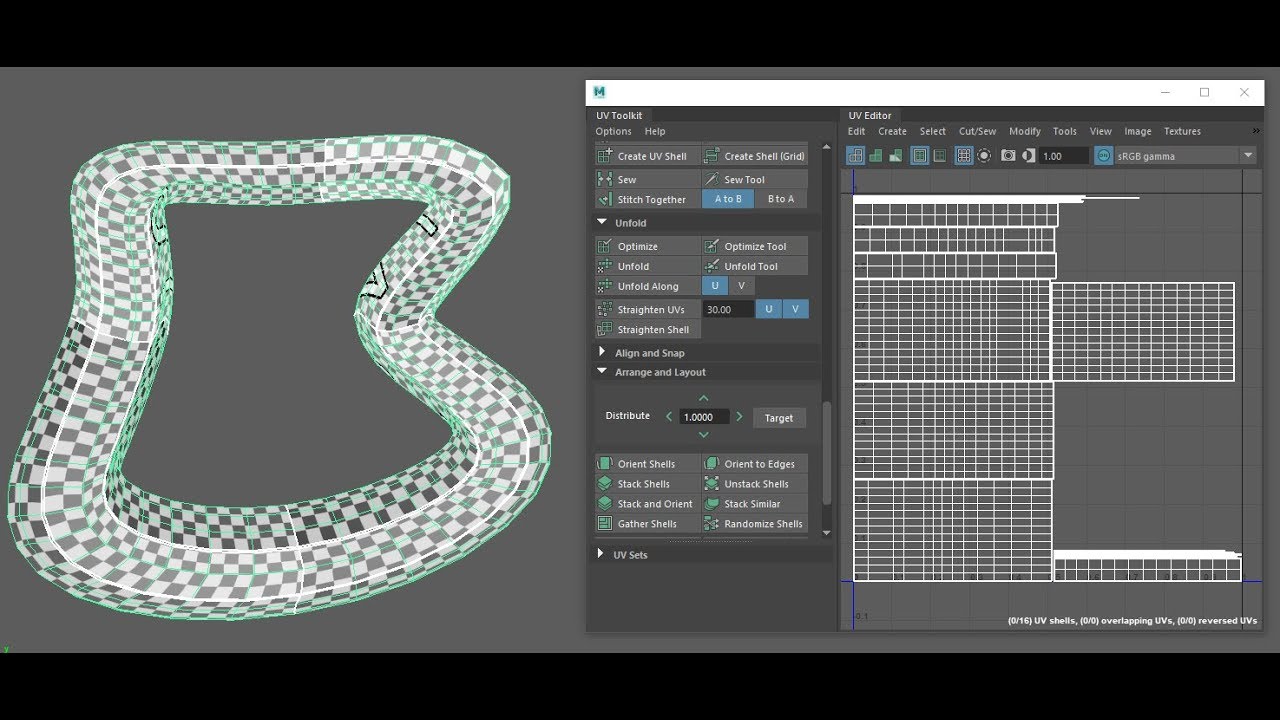This screenshot has height=720, width=1280.
Task: Open the Cut/Sew menu
Action: [977, 131]
